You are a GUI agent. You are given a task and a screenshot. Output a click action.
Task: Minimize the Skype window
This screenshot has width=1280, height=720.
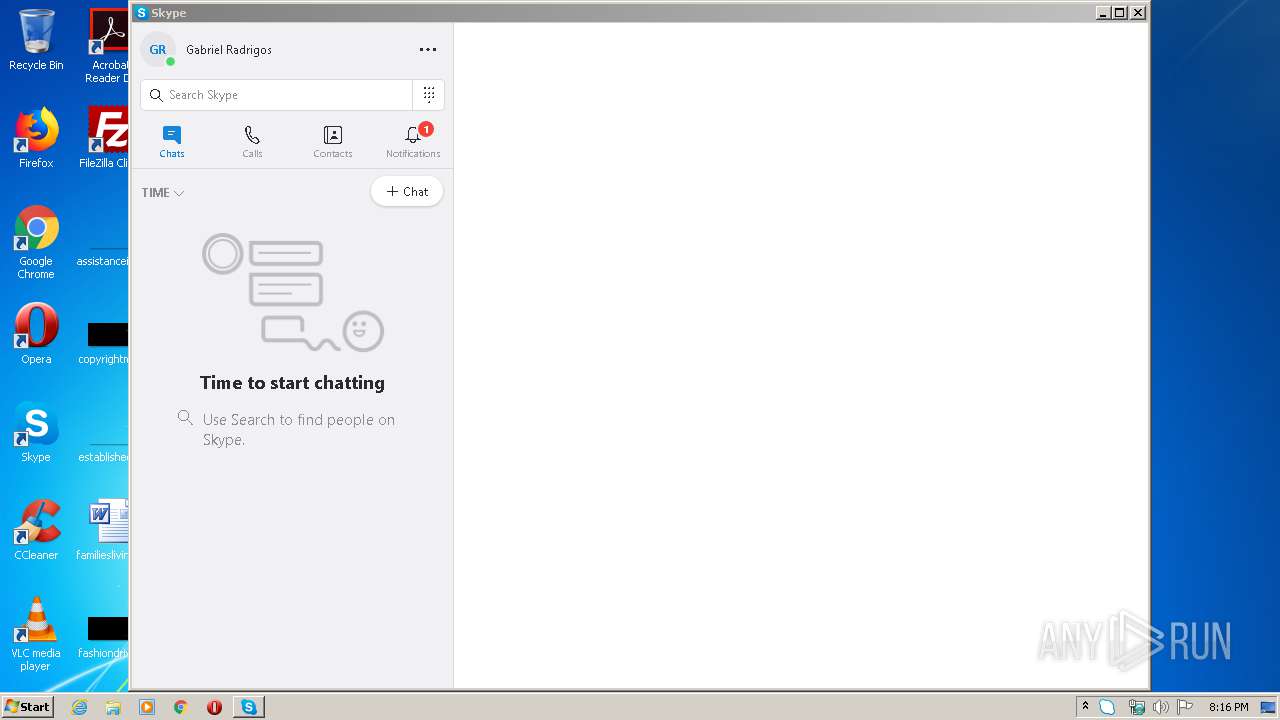(1103, 13)
